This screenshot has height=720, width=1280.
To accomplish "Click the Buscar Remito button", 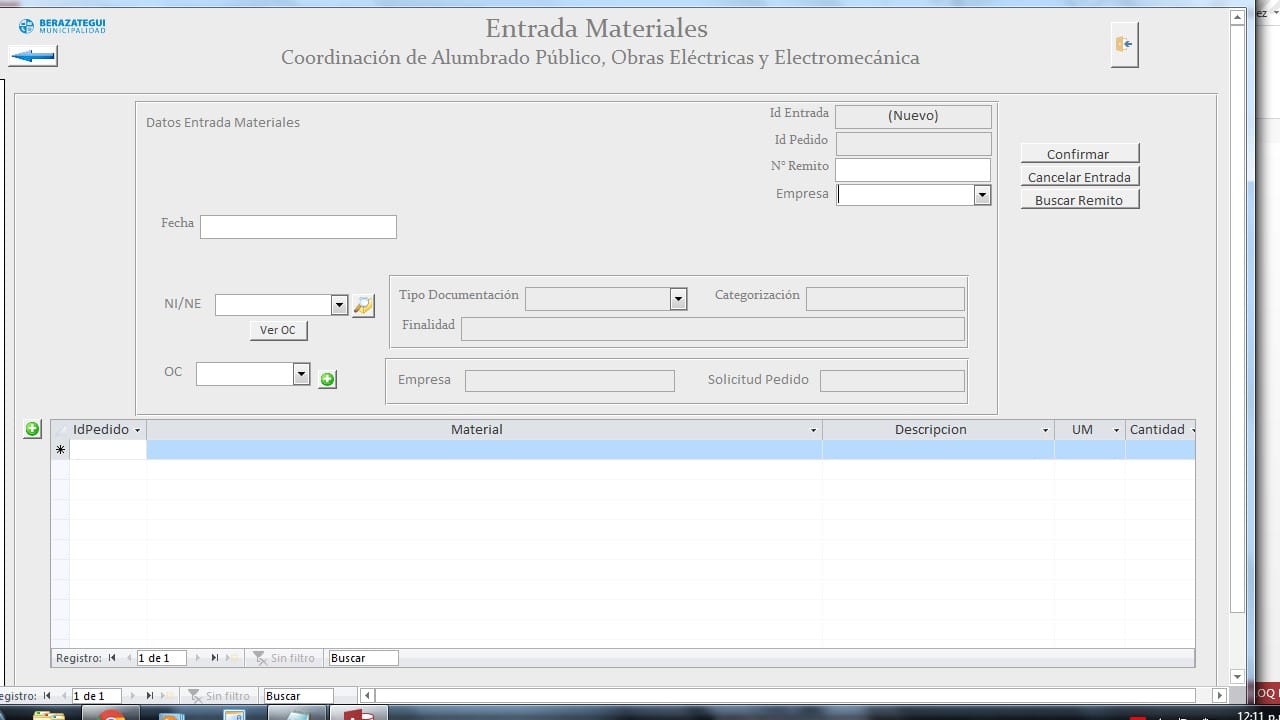I will click(1079, 200).
